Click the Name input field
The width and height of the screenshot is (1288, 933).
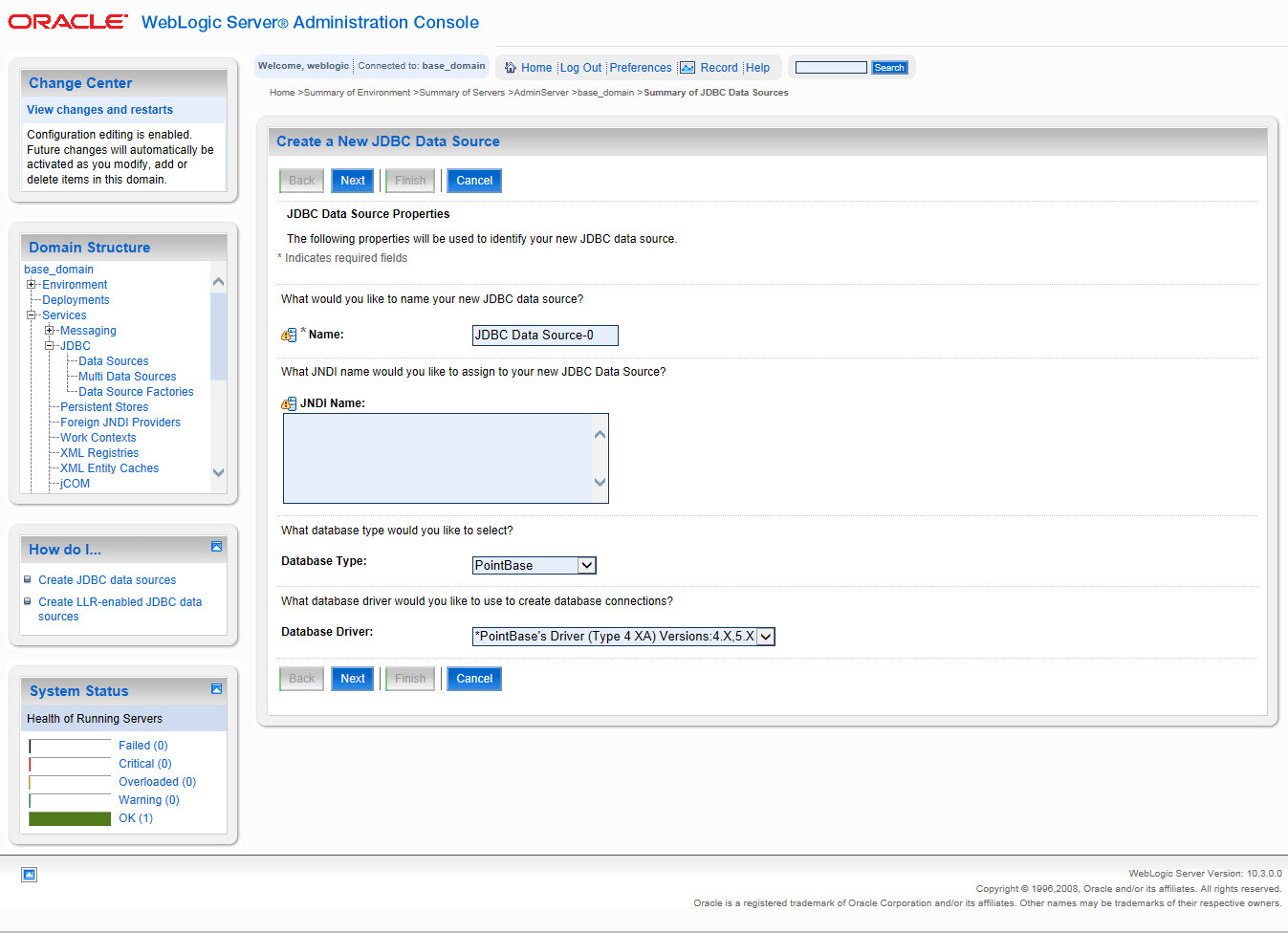pos(545,336)
